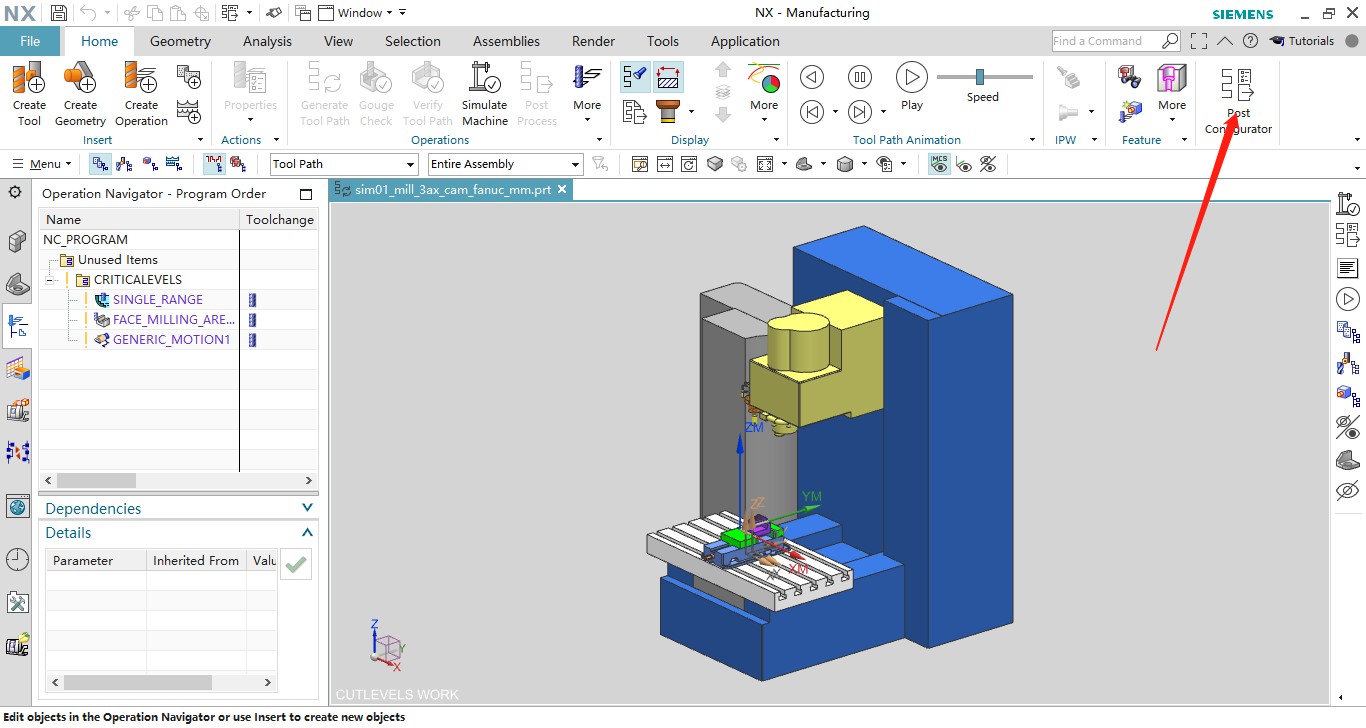Toggle Display Tool Path ribbon button
The height and width of the screenshot is (728, 1366).
[634, 77]
